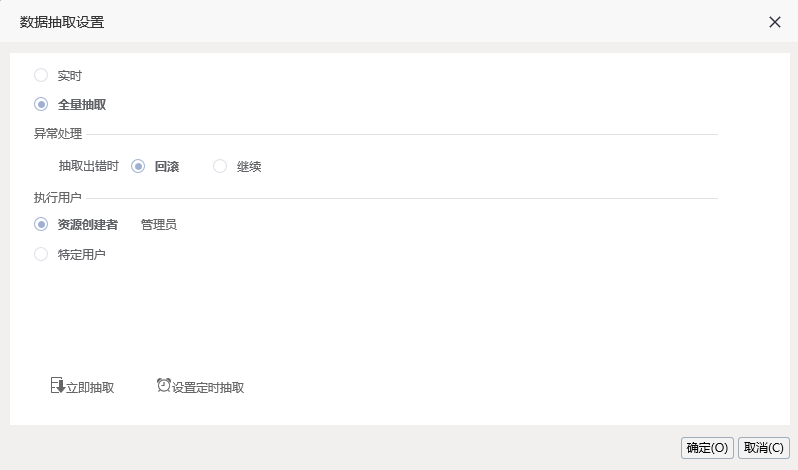Click the alarm clock icon for scheduled extraction
This screenshot has height=470, width=798.
[x=164, y=386]
